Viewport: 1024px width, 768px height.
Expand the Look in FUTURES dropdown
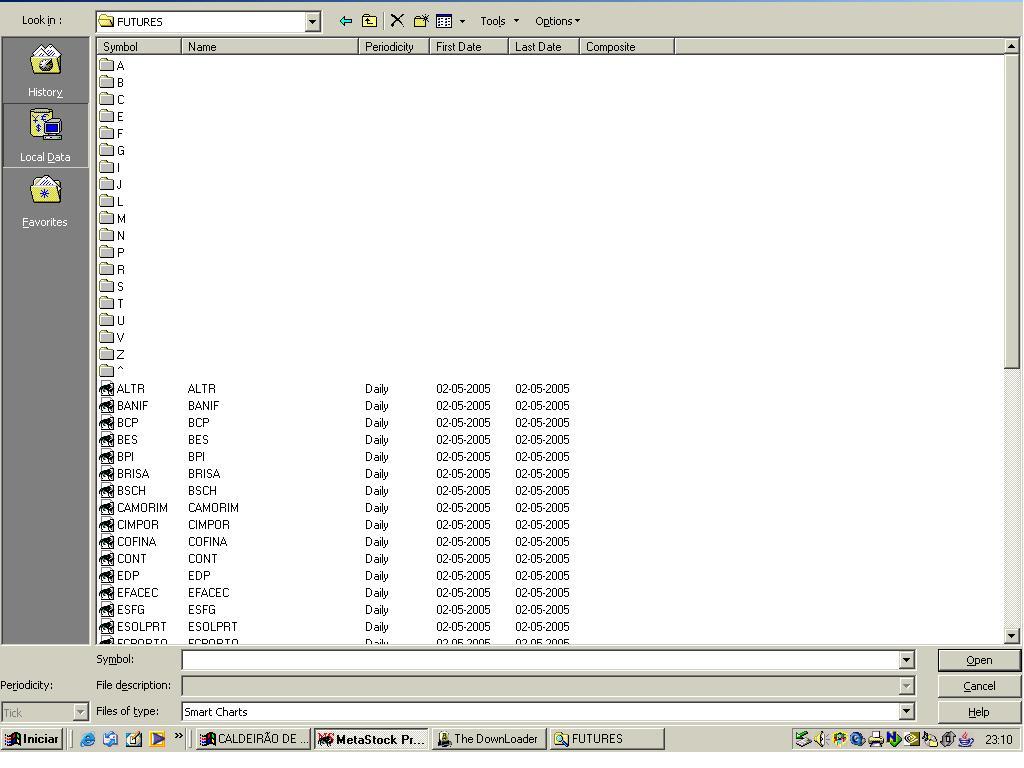[x=313, y=22]
